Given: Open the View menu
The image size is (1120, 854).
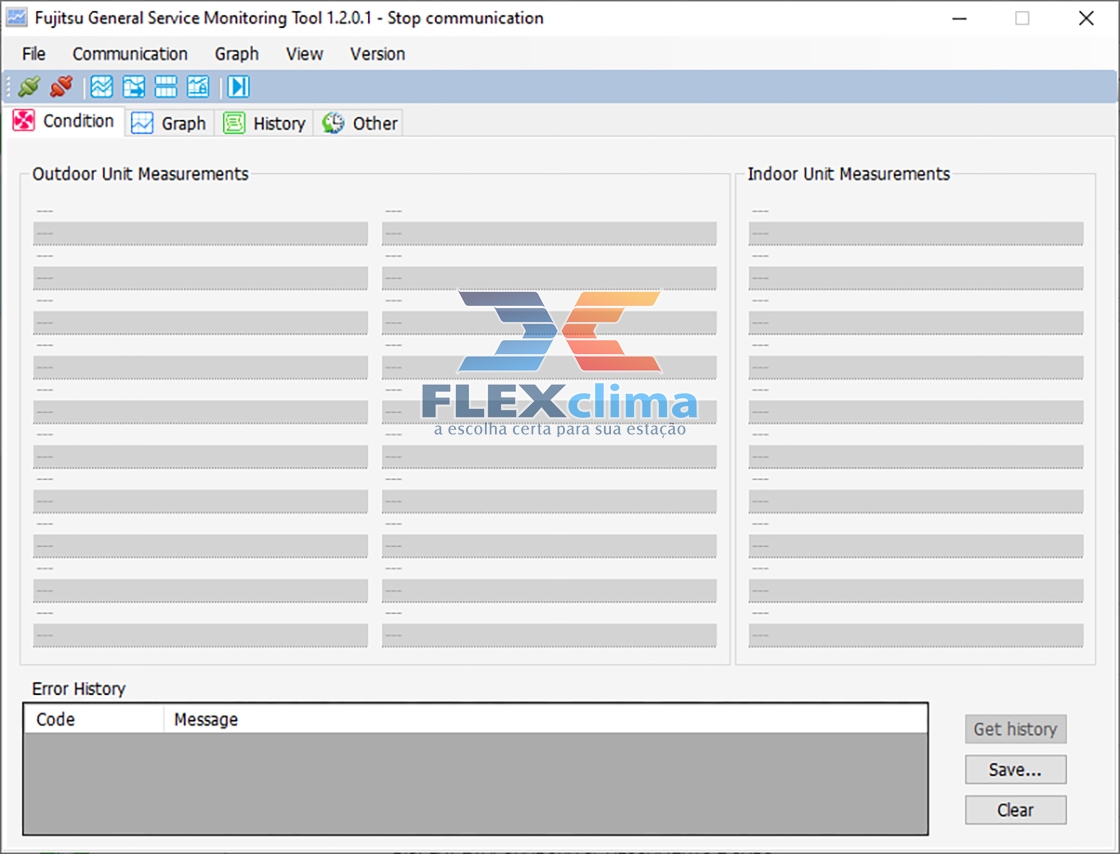Looking at the screenshot, I should click(x=304, y=54).
